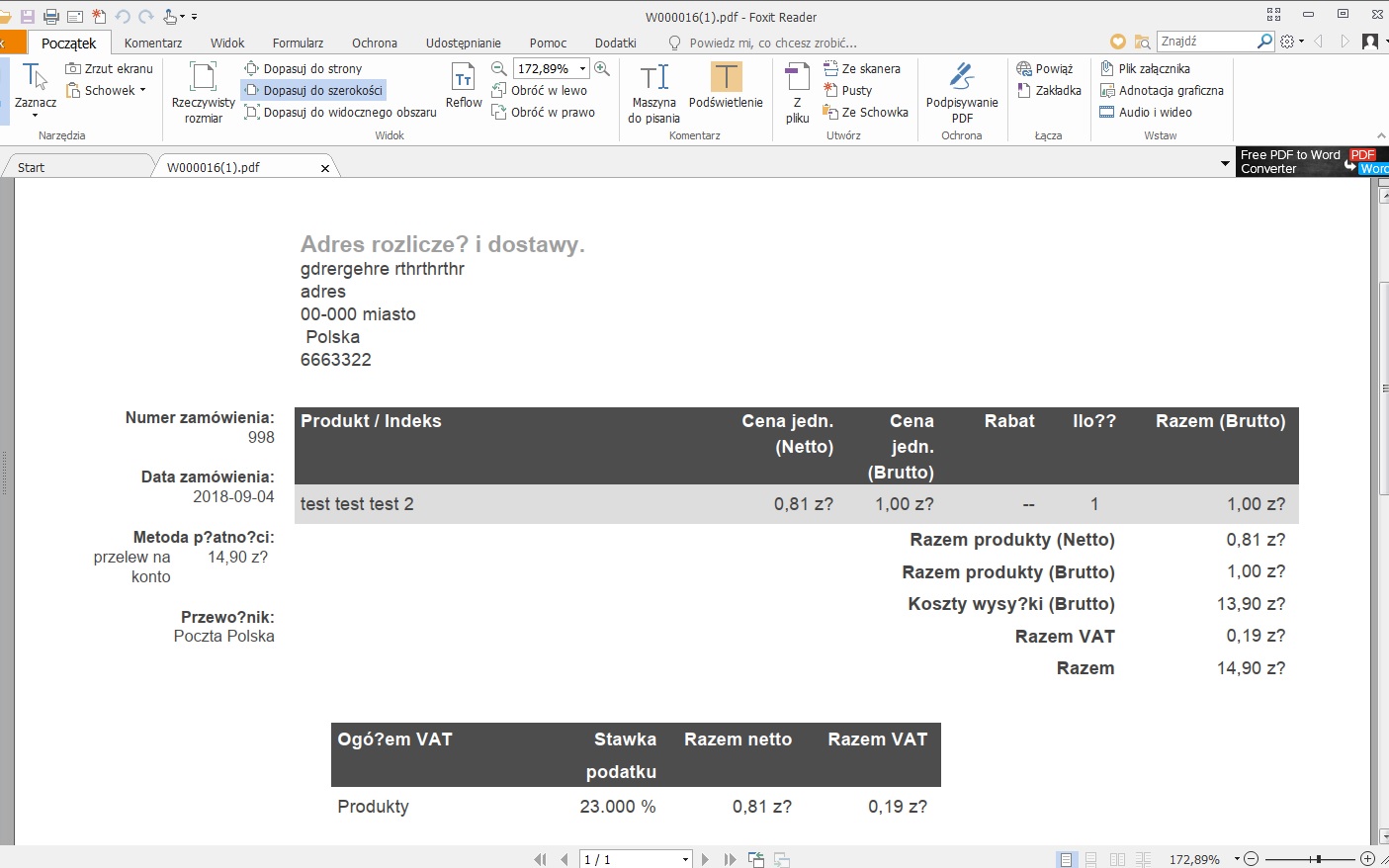Viewport: 1389px width, 868px height.
Task: Open the page number 1 / 1 dropdown
Action: [685, 859]
